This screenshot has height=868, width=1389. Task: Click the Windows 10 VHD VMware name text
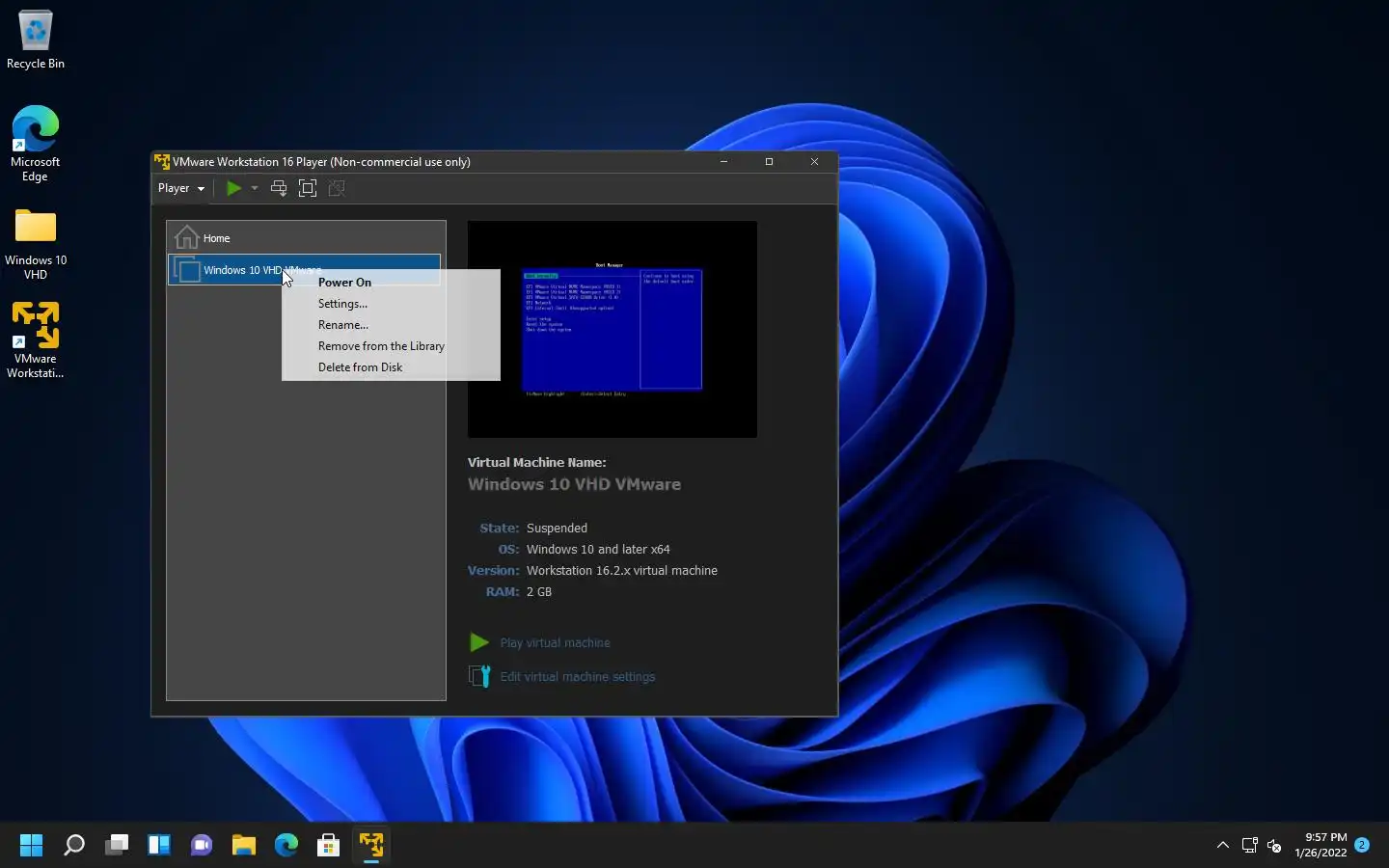[x=574, y=484]
